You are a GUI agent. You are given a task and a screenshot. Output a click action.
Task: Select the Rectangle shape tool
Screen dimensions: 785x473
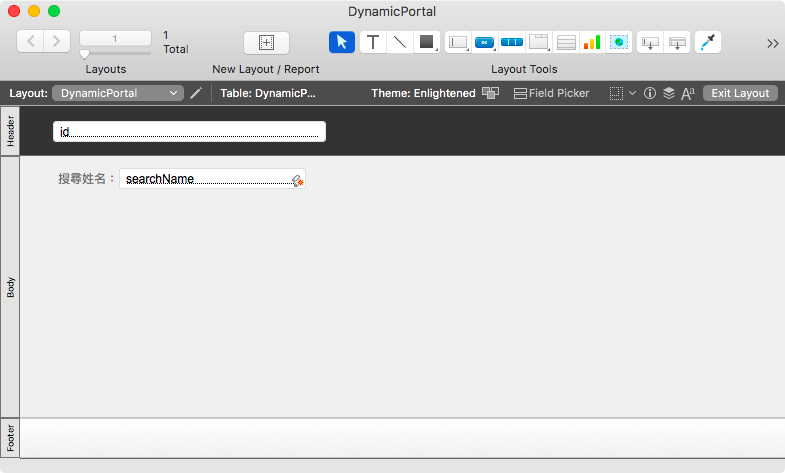(427, 42)
